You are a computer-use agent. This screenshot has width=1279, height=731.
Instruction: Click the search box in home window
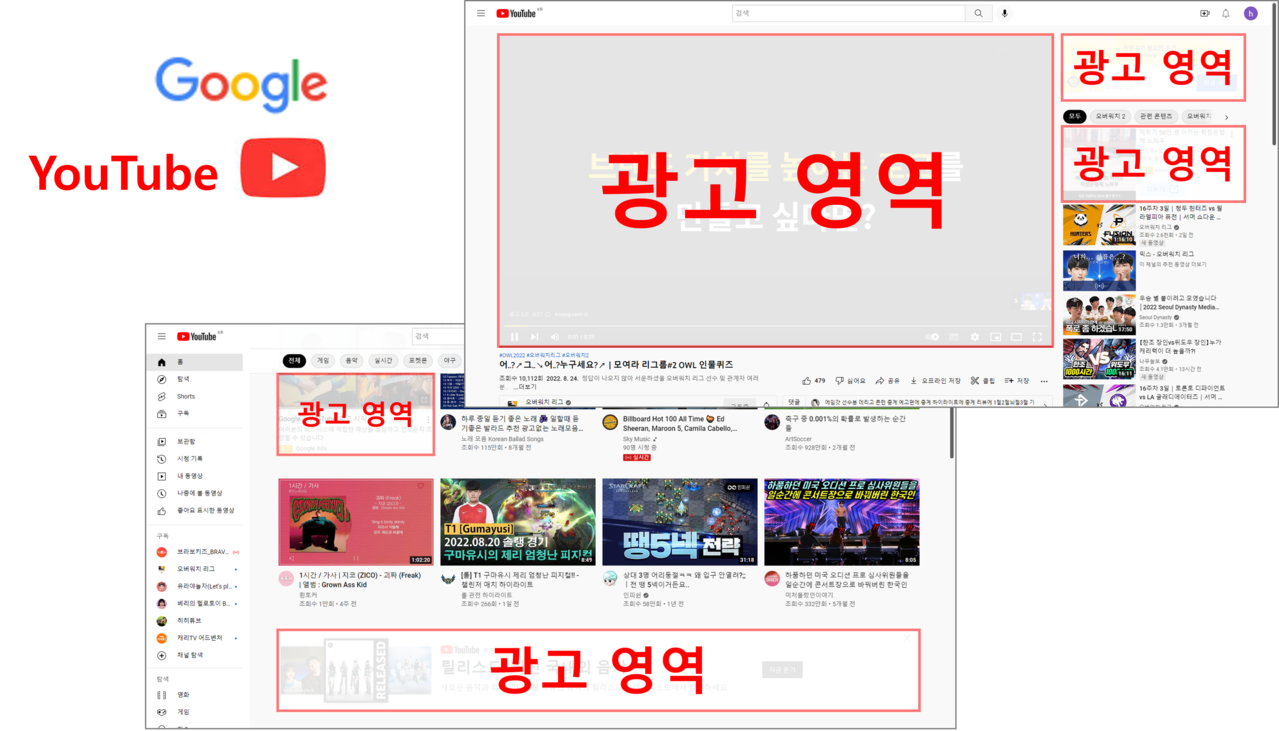438,337
